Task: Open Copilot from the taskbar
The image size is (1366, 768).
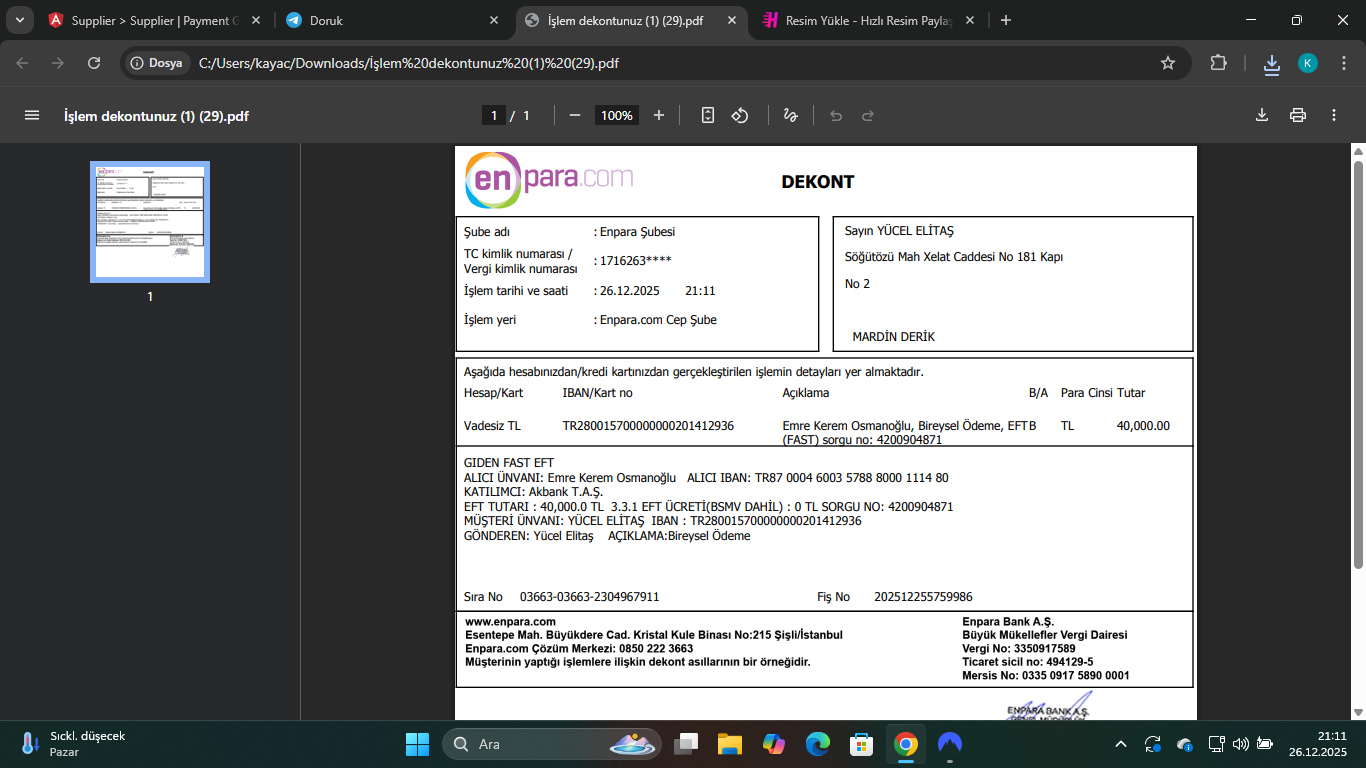Action: point(774,744)
